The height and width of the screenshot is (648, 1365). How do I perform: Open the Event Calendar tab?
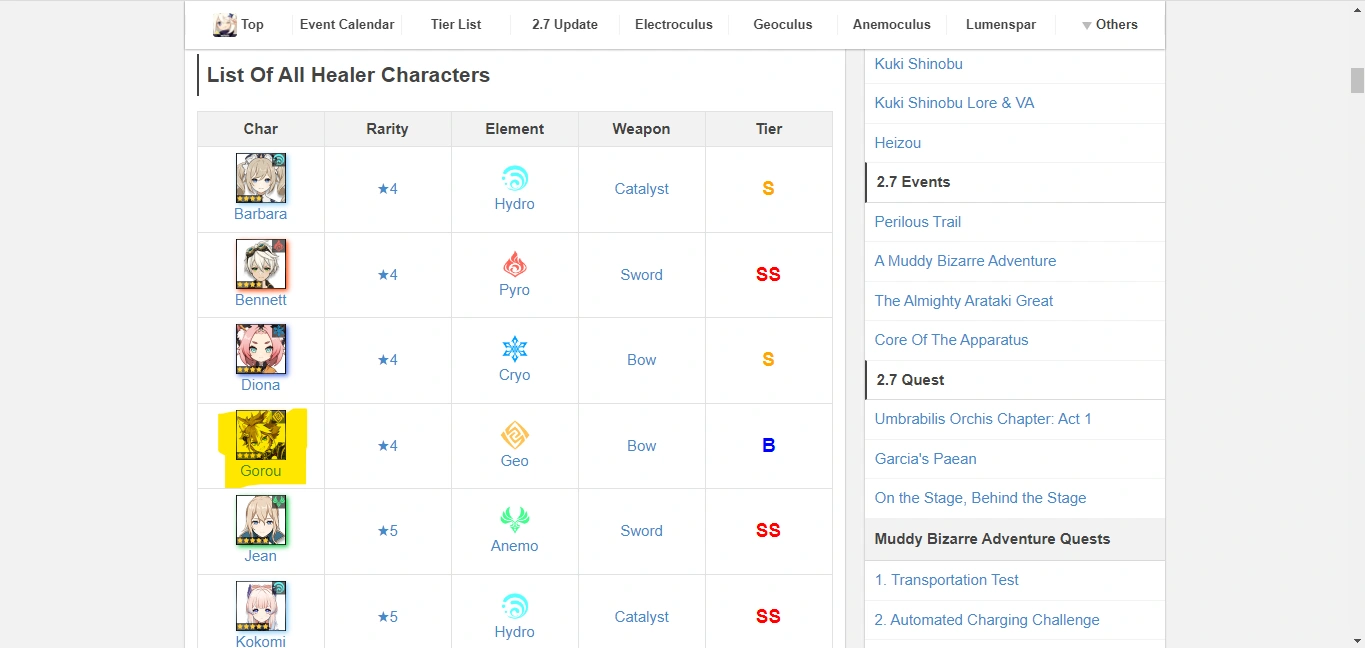347,25
